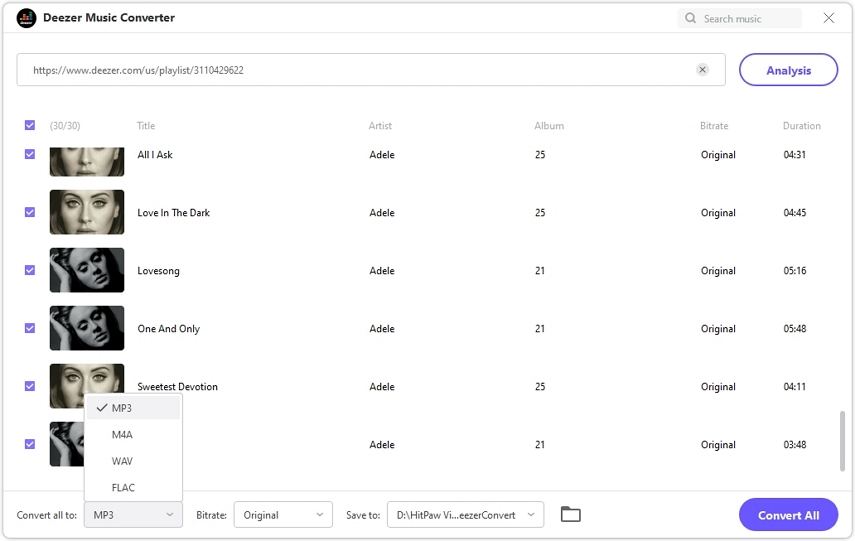Viewport: 855px width, 541px height.
Task: Close the Deezer Music Converter window
Action: 828,18
